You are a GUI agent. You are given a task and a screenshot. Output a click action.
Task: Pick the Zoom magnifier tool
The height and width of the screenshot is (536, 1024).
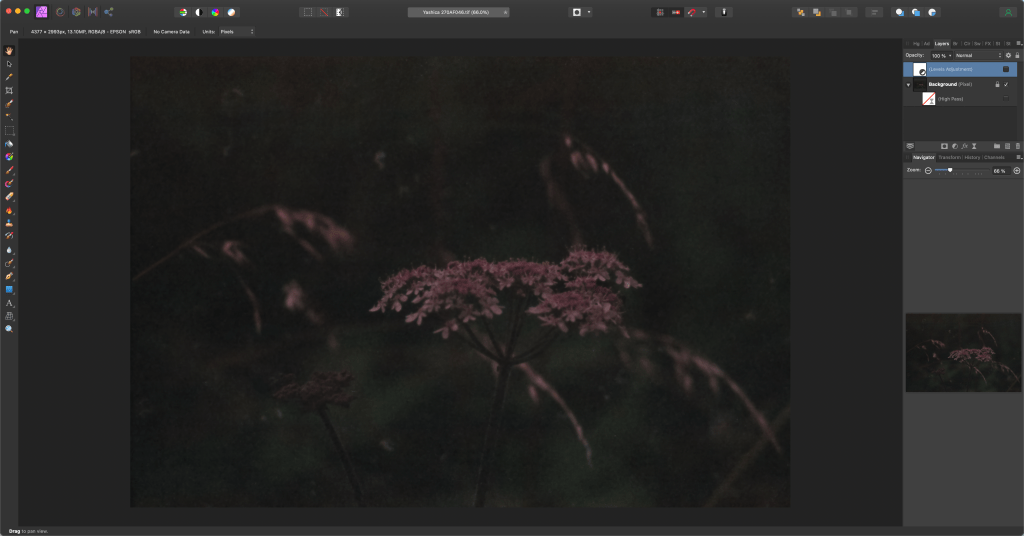(9, 329)
